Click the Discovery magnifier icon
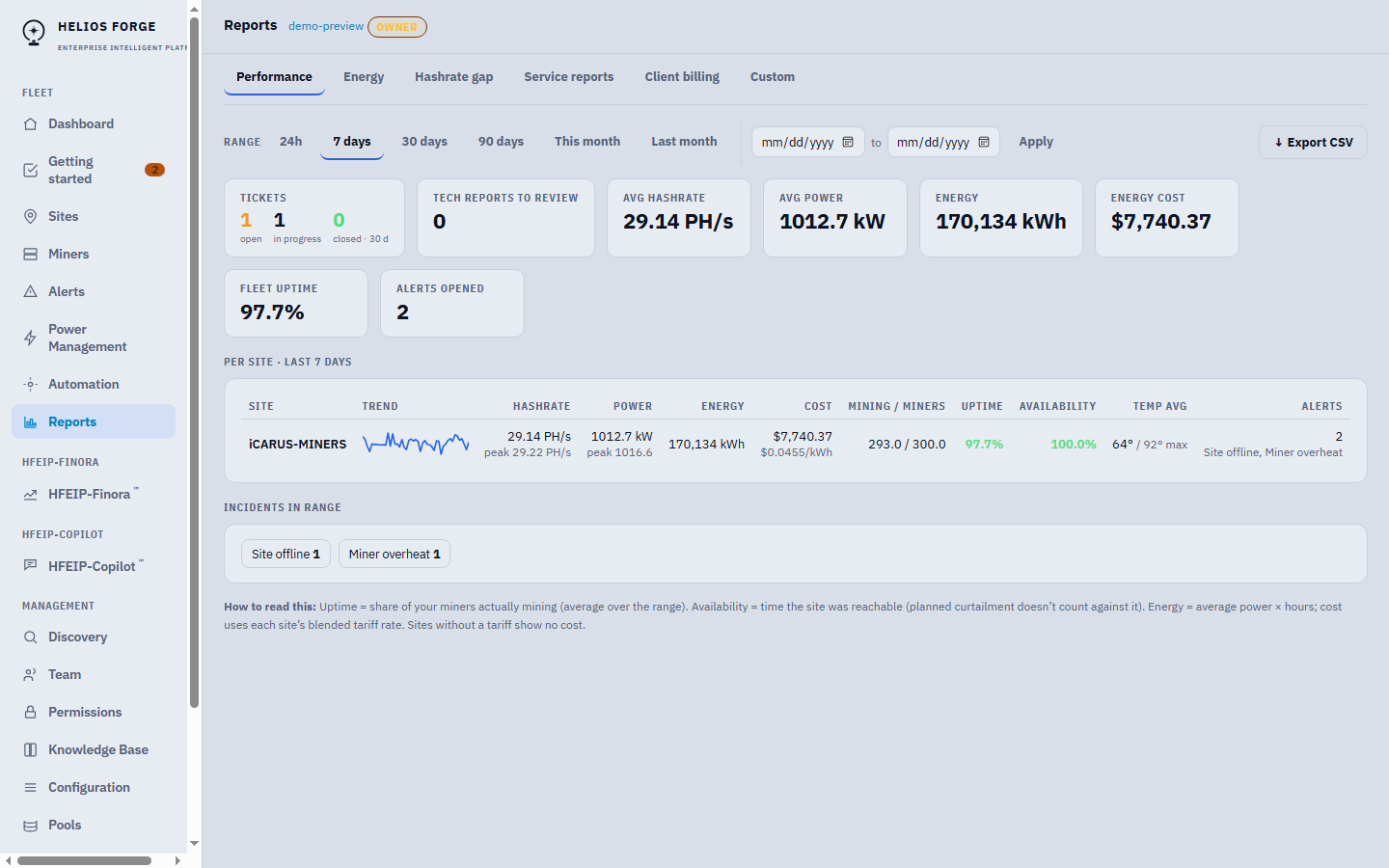Image resolution: width=1389 pixels, height=868 pixels. [30, 637]
